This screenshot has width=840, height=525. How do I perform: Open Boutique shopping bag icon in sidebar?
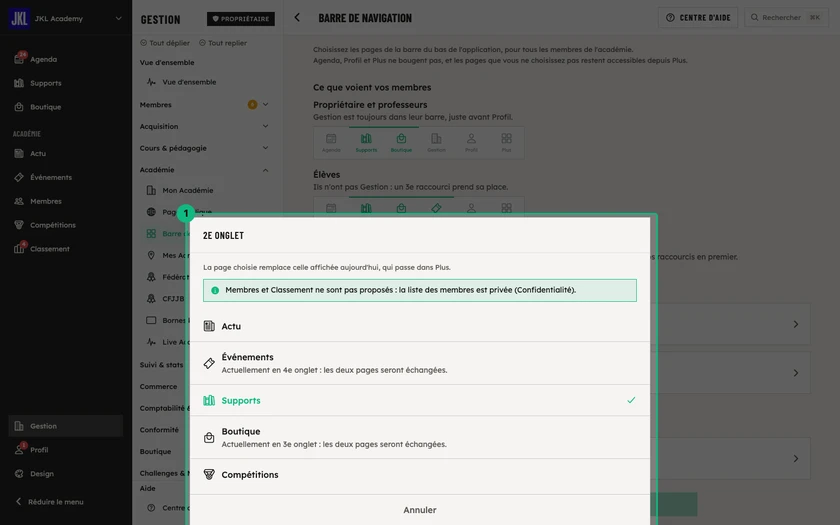(x=19, y=107)
